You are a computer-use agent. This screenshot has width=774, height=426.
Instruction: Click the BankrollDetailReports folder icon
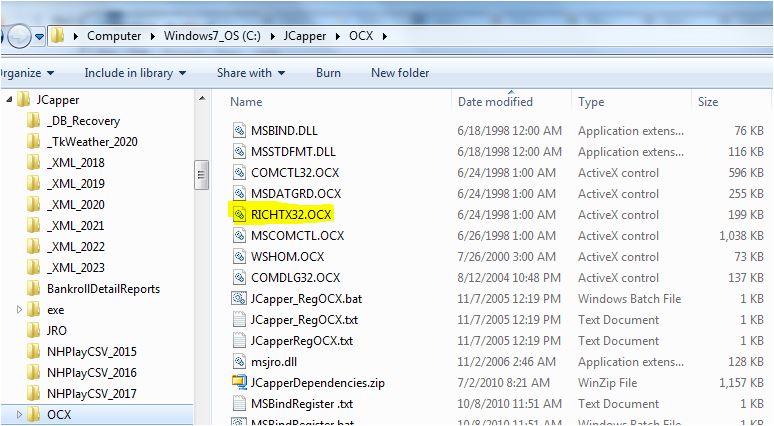35,289
